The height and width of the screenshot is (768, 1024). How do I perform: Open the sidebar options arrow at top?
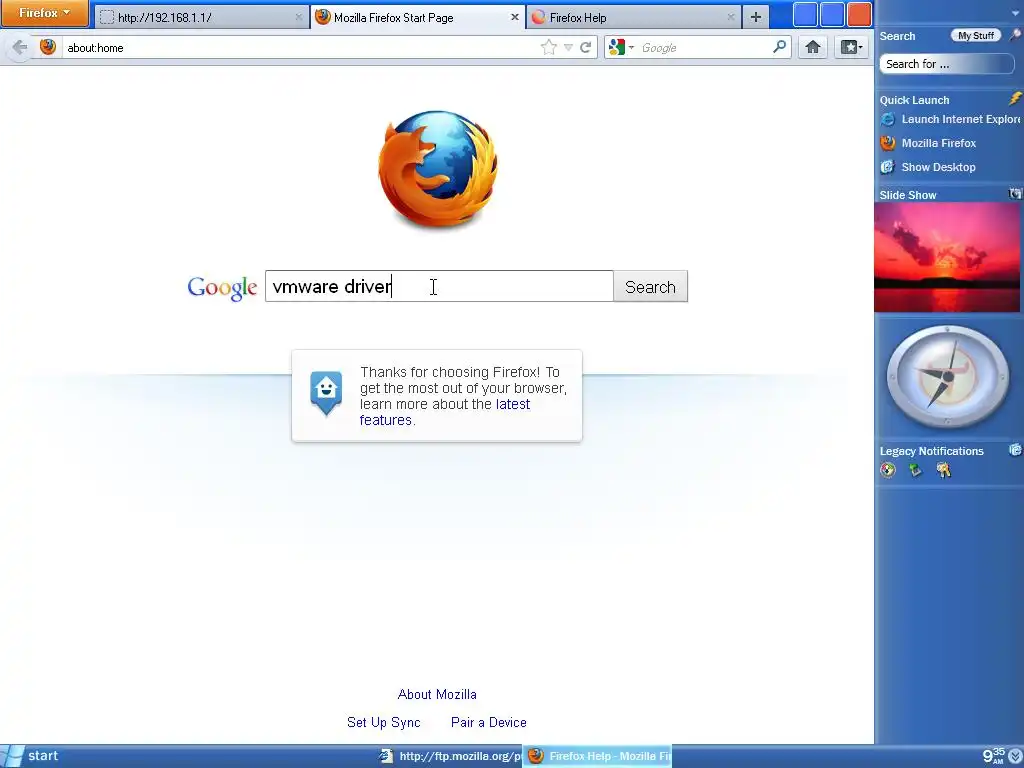pos(1016,12)
